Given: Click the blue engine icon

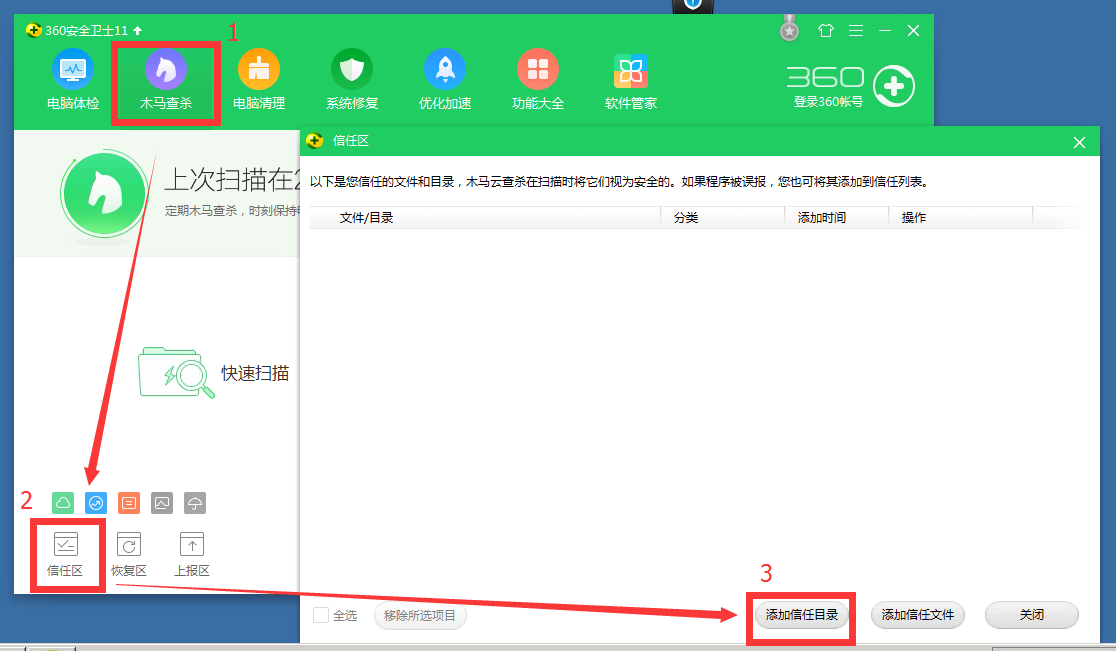Looking at the screenshot, I should pos(95,503).
